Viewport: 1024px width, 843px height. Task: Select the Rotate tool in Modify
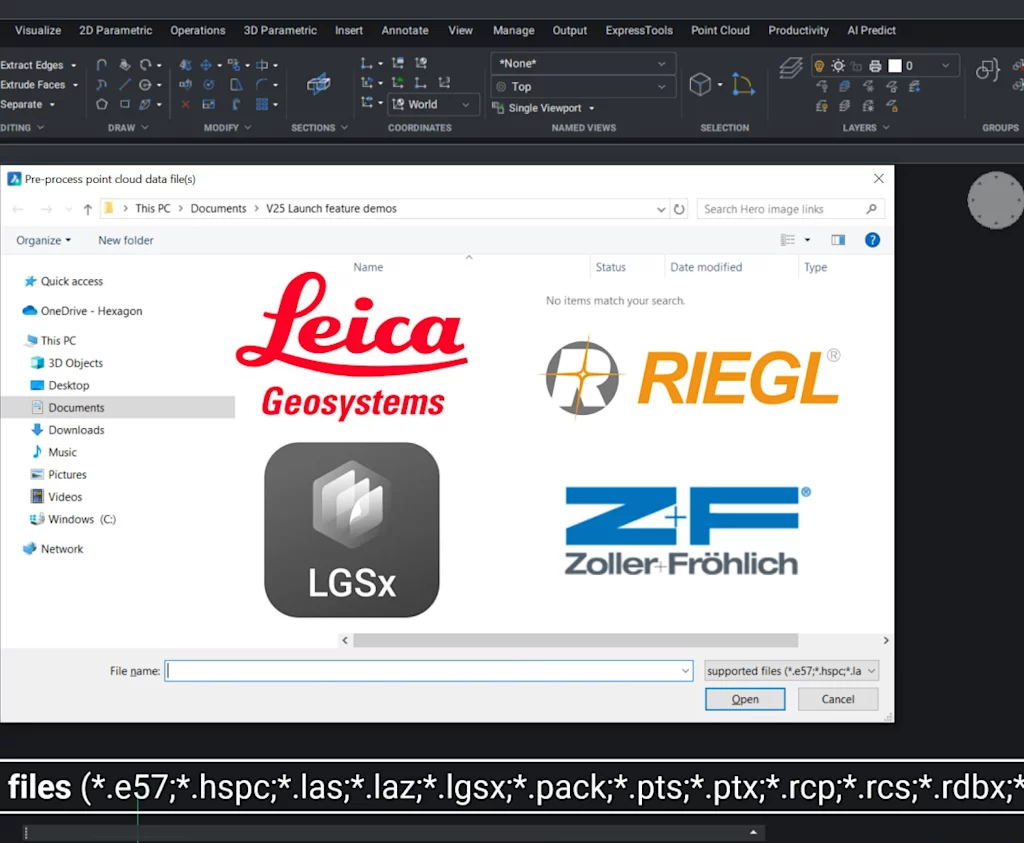click(x=208, y=84)
